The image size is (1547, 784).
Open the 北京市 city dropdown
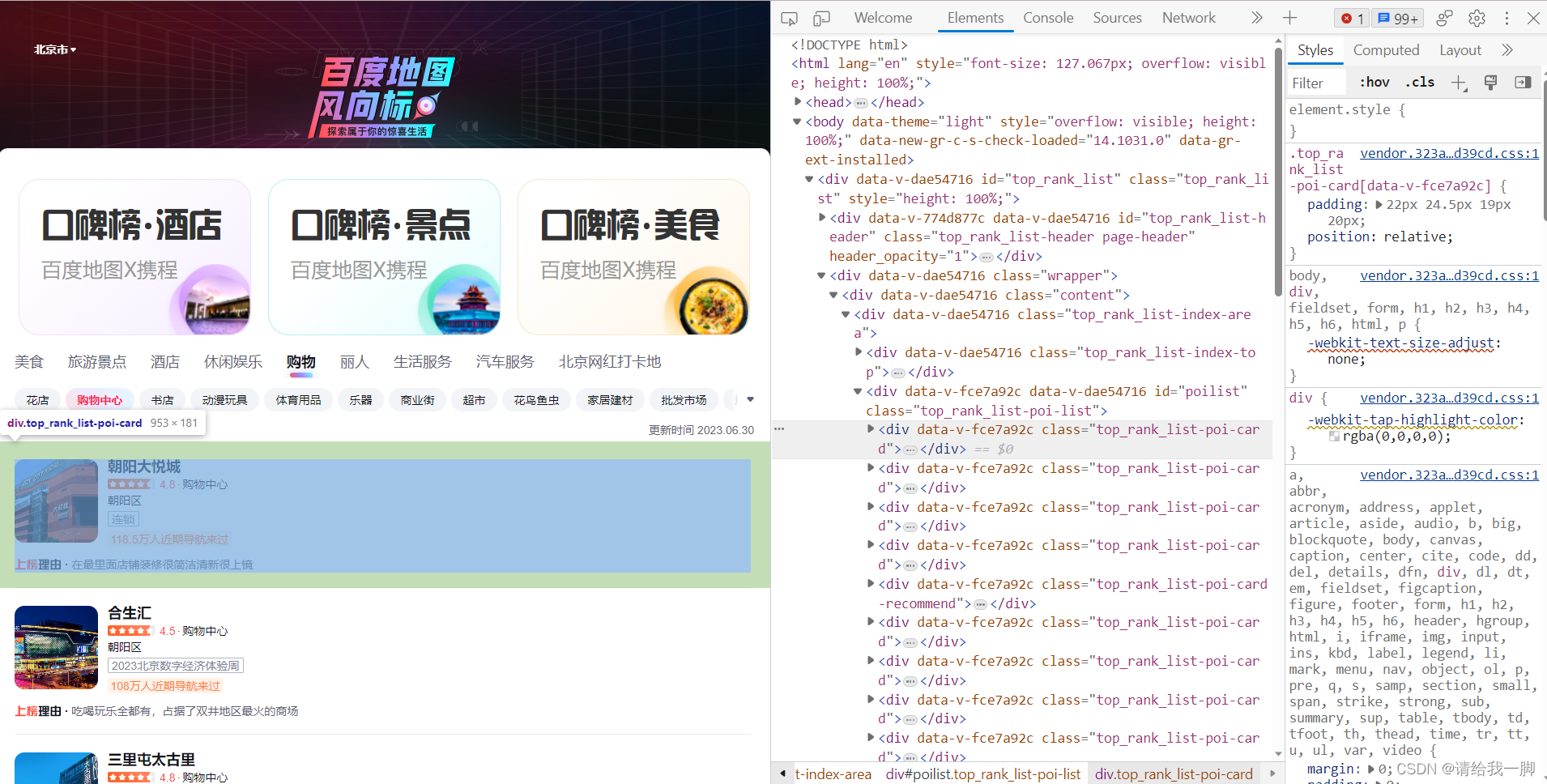pyautogui.click(x=55, y=50)
